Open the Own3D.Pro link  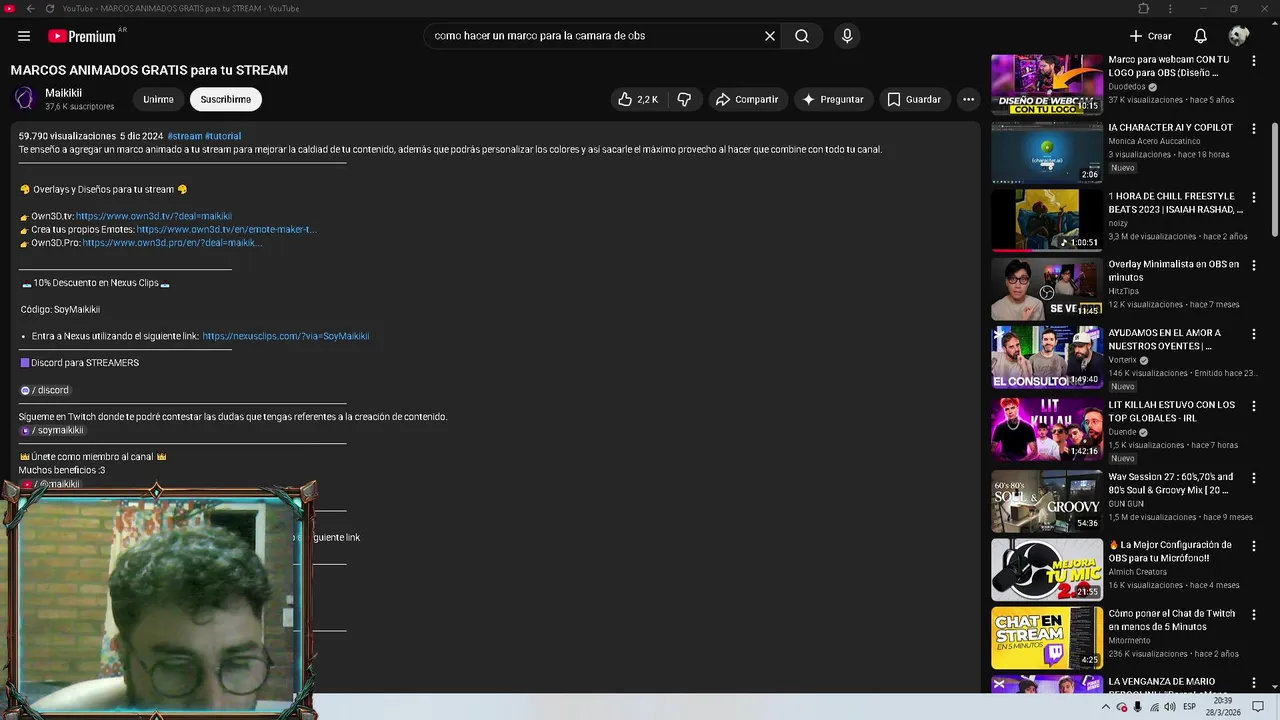point(172,243)
